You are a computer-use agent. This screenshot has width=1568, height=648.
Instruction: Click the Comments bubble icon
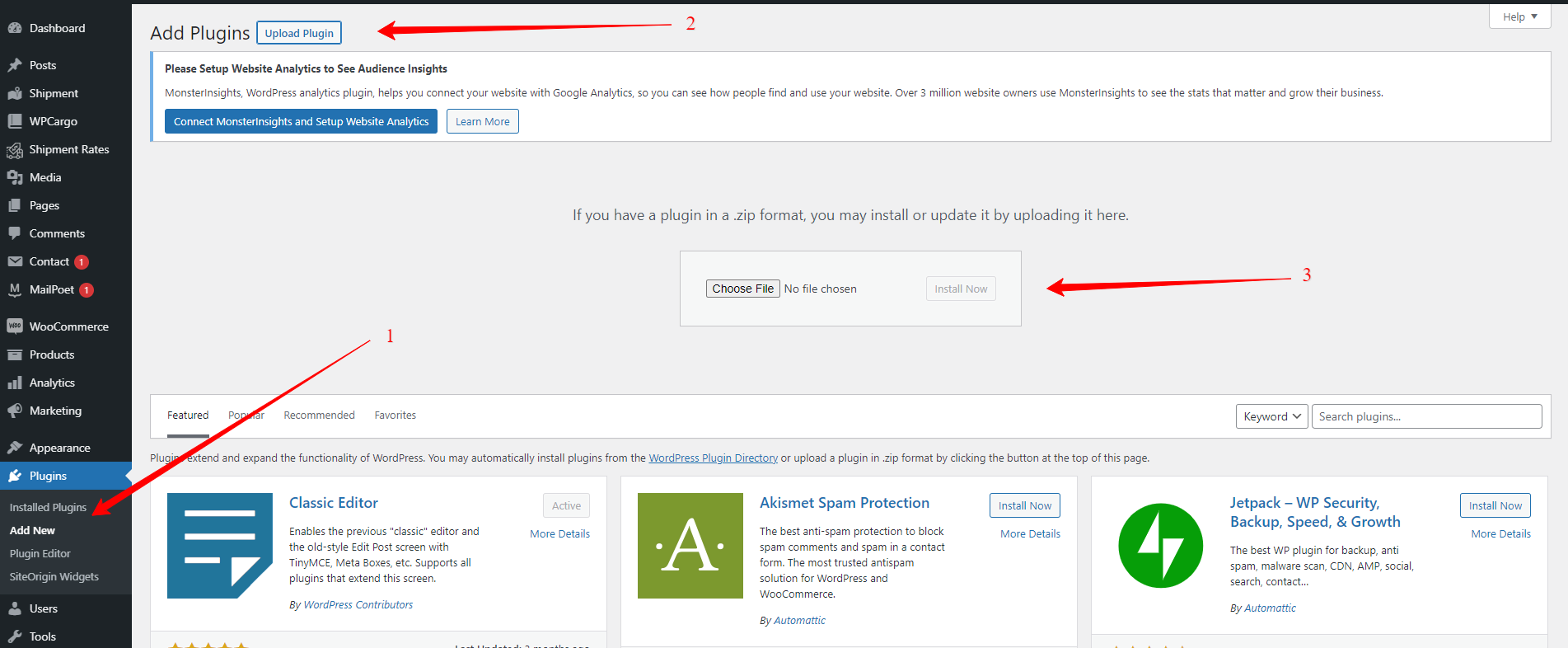pyautogui.click(x=15, y=233)
